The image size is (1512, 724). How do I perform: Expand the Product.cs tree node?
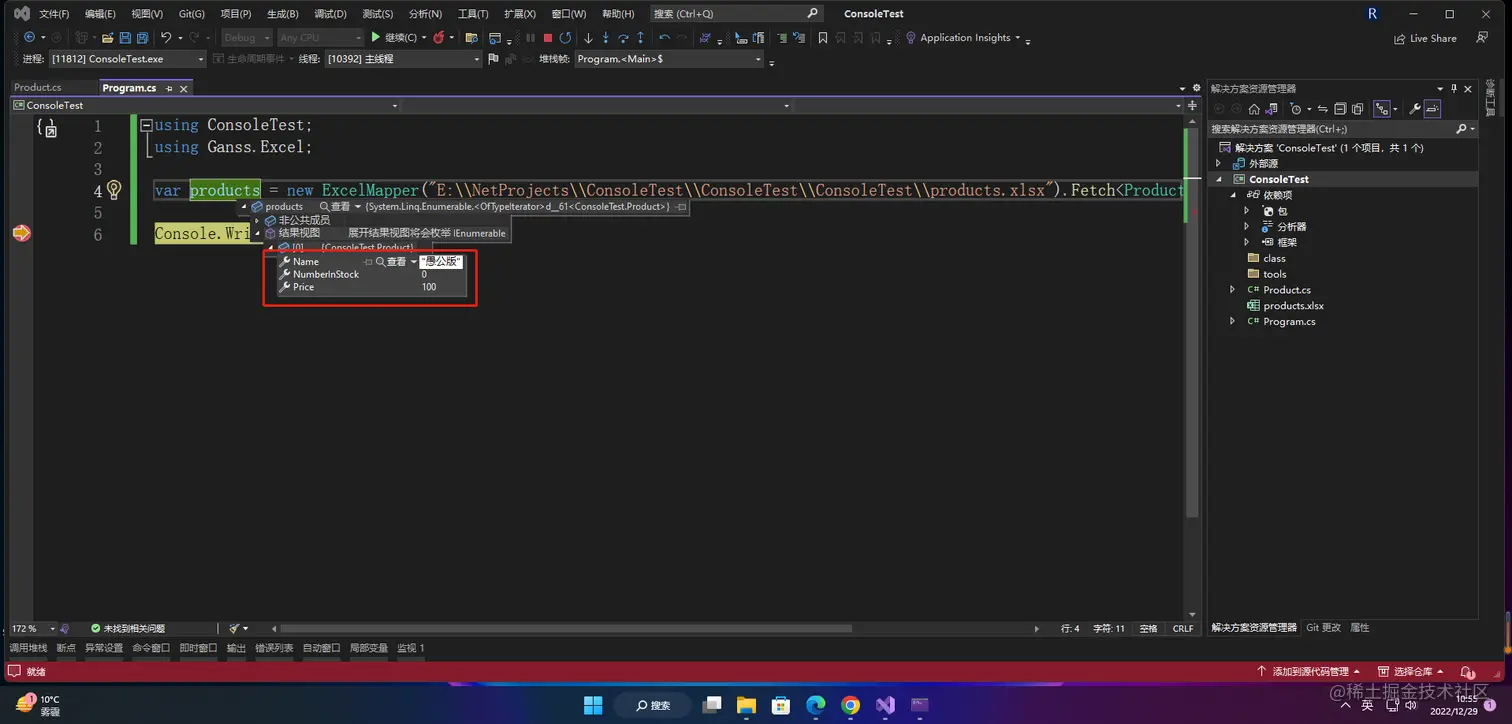(1232, 290)
